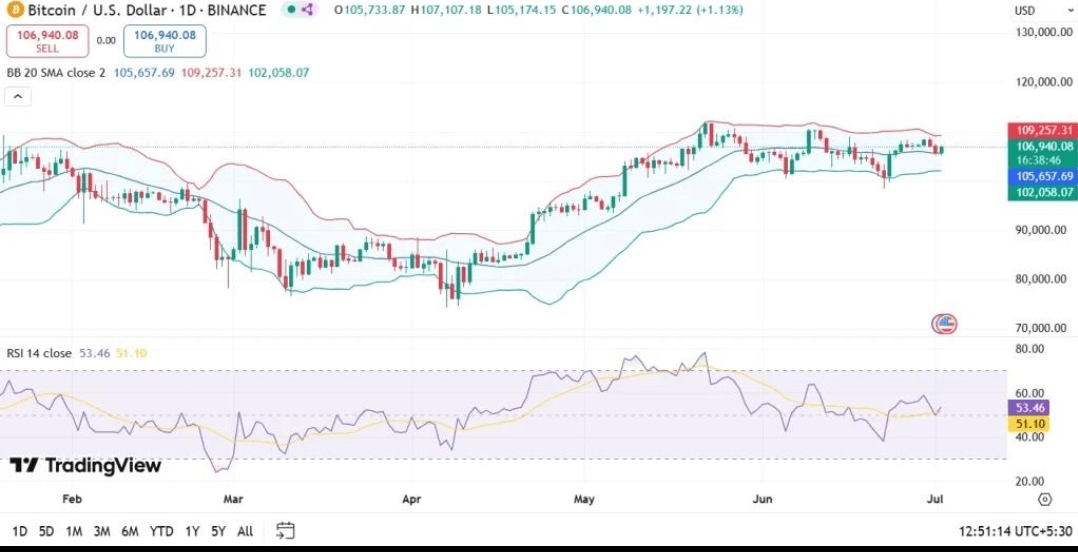
Task: Click the green market status dot
Action: point(289,10)
